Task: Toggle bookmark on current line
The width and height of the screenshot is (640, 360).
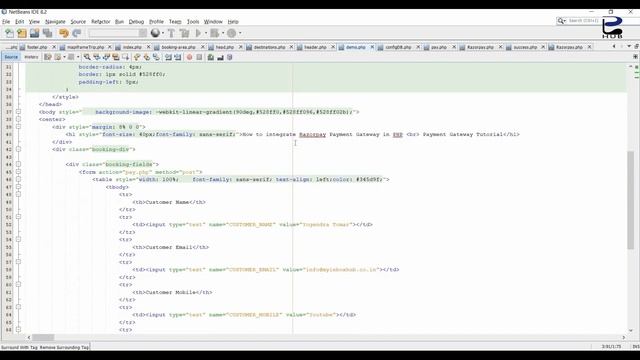Action: (x=156, y=58)
